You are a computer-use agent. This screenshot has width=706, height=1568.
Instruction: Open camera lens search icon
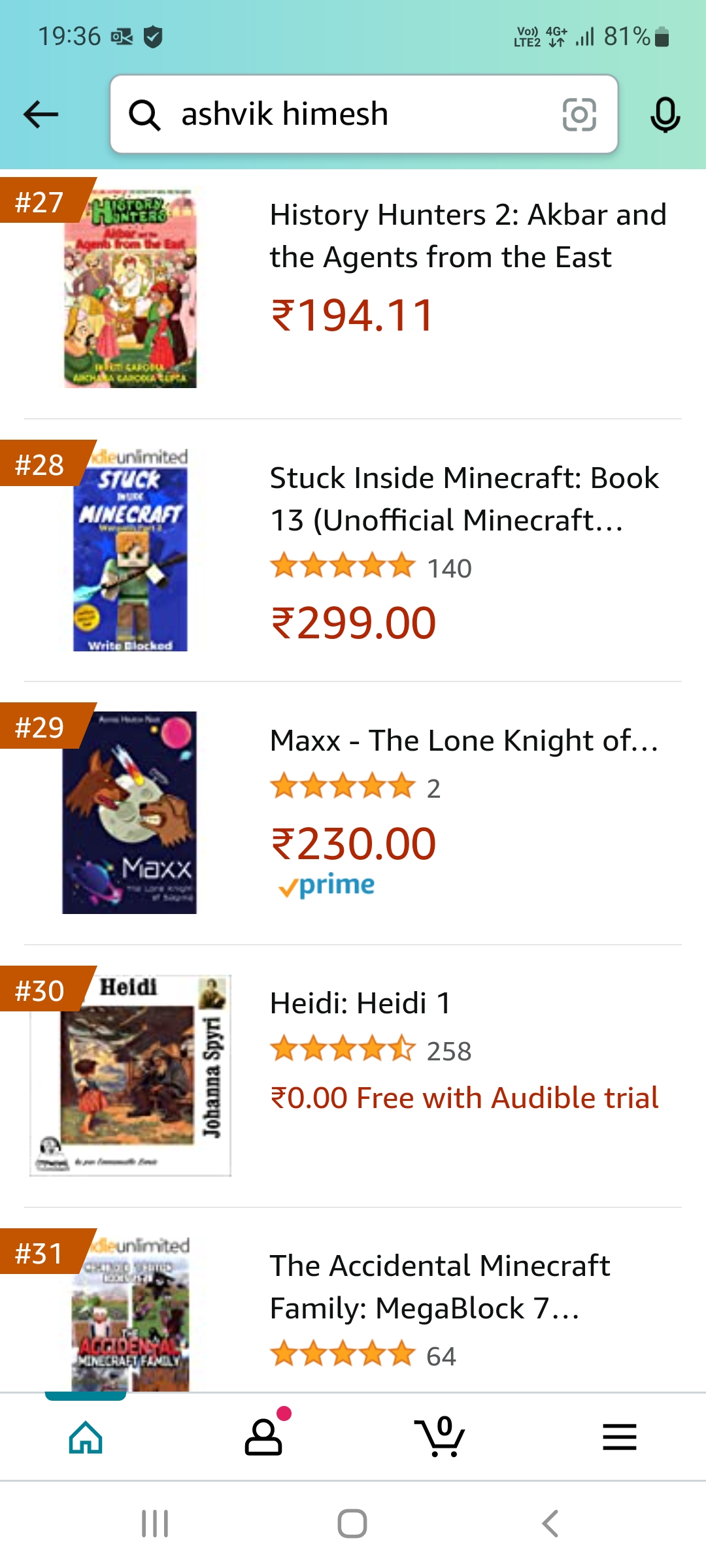click(579, 114)
